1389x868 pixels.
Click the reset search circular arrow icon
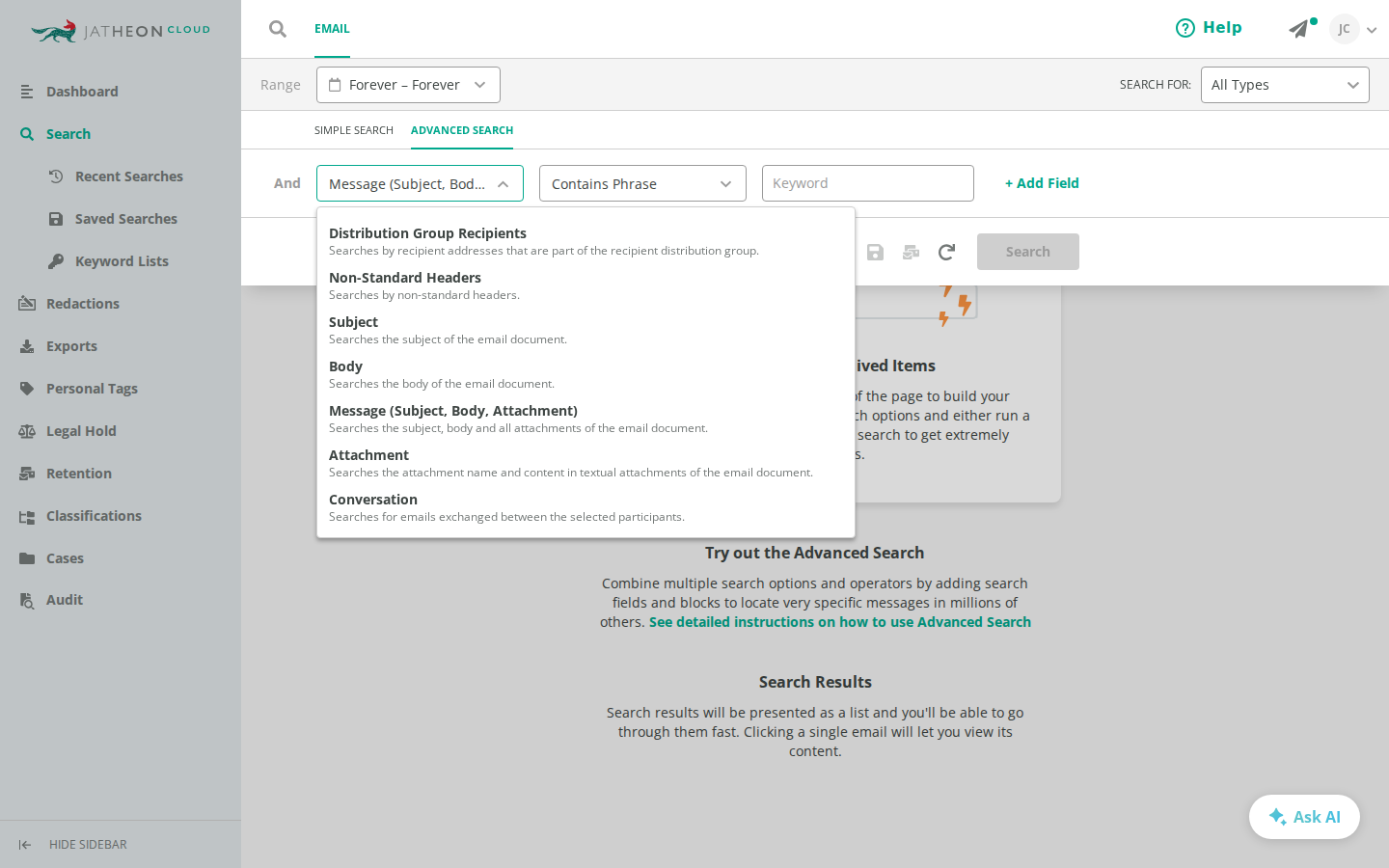click(x=946, y=252)
